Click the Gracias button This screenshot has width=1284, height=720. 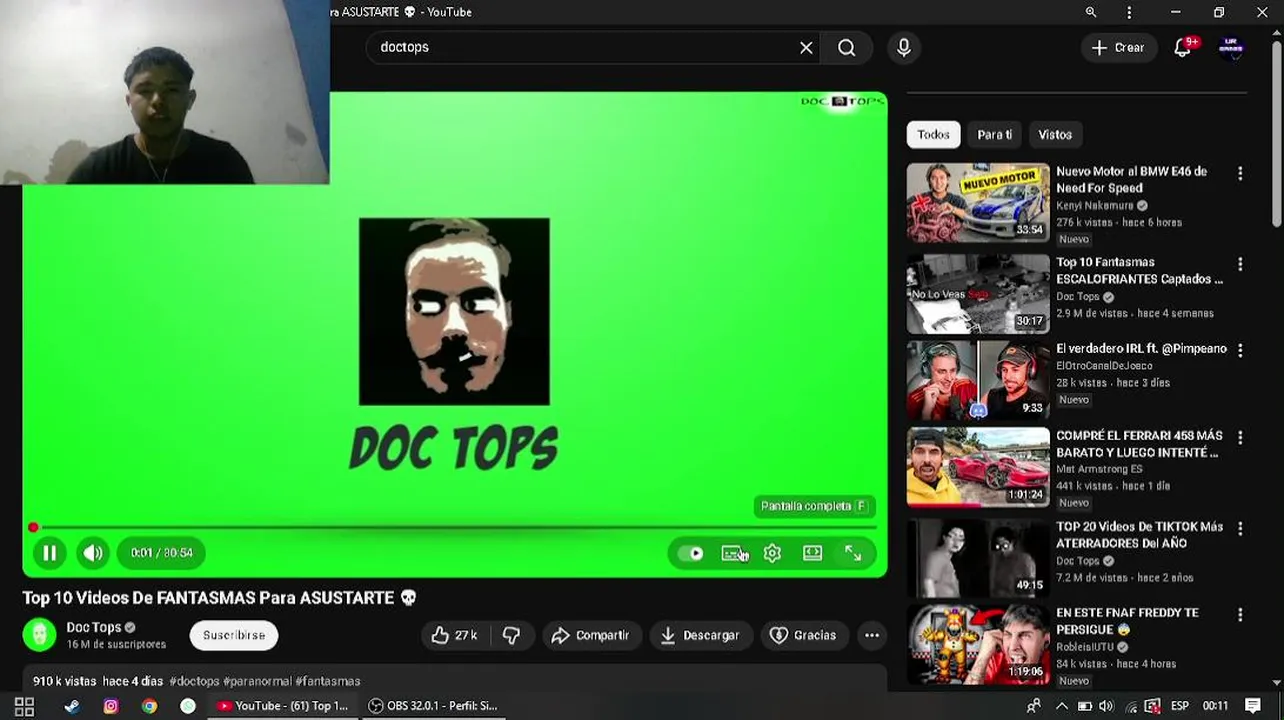(x=803, y=635)
